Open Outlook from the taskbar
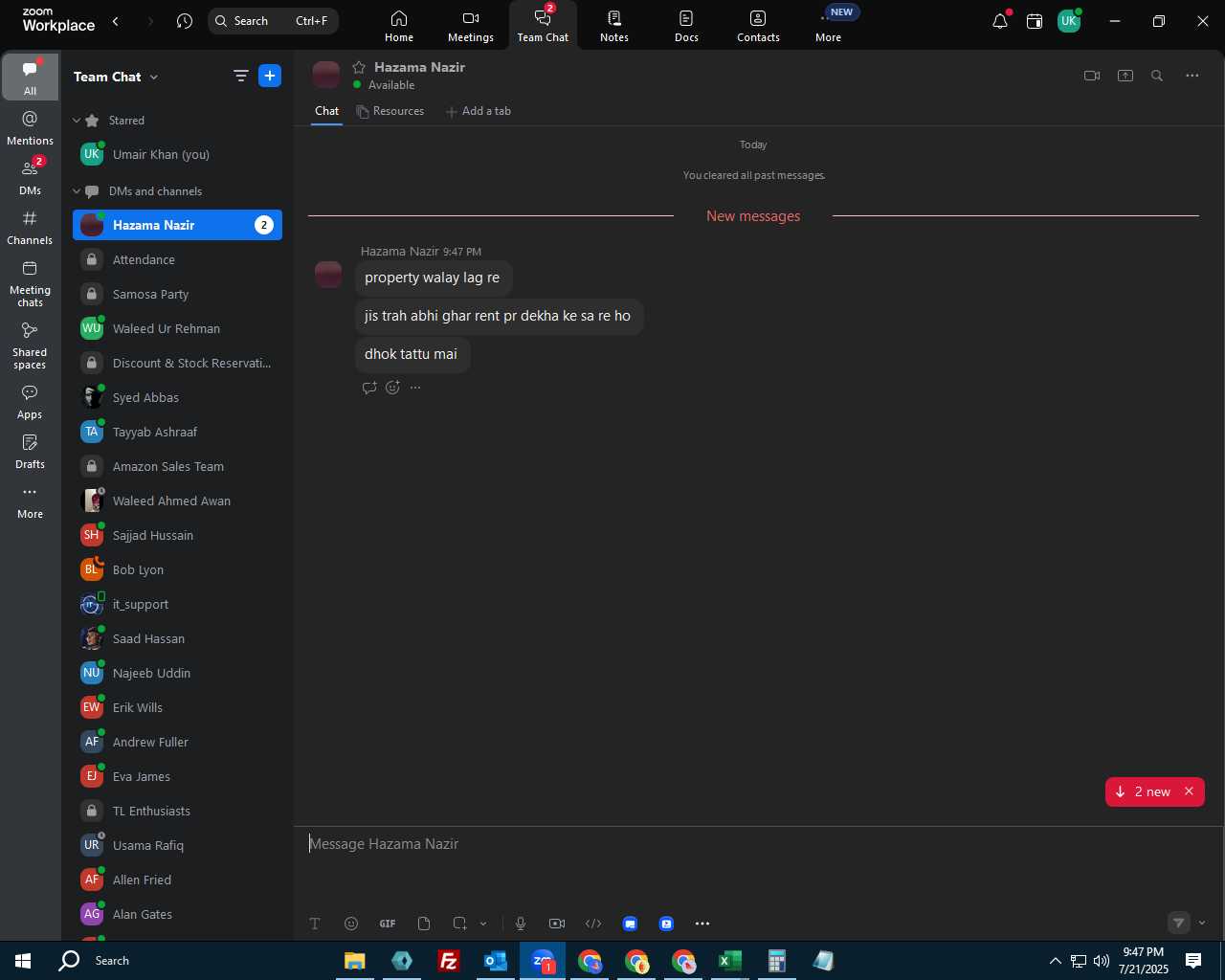The image size is (1225, 980). (x=496, y=961)
